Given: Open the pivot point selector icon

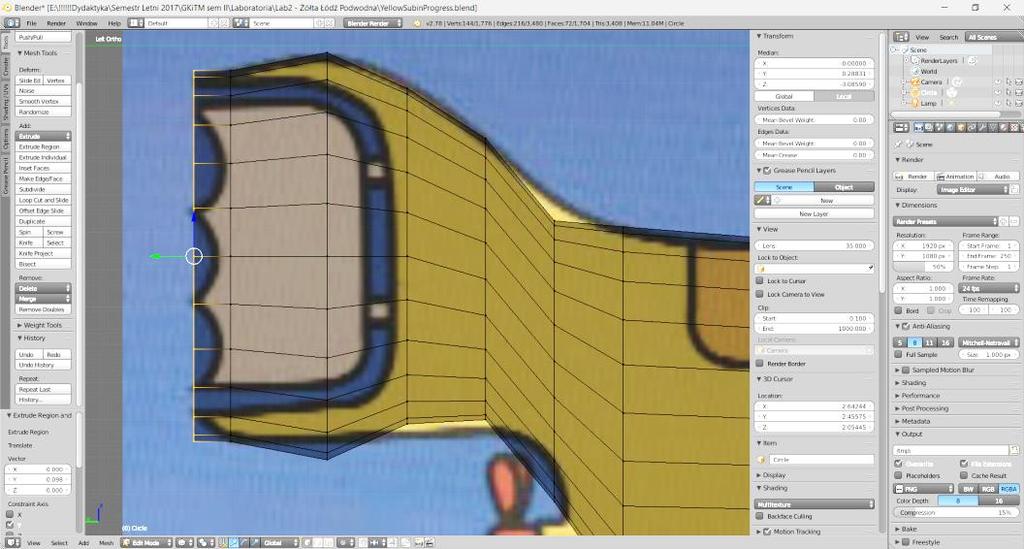Looking at the screenshot, I should 206,542.
